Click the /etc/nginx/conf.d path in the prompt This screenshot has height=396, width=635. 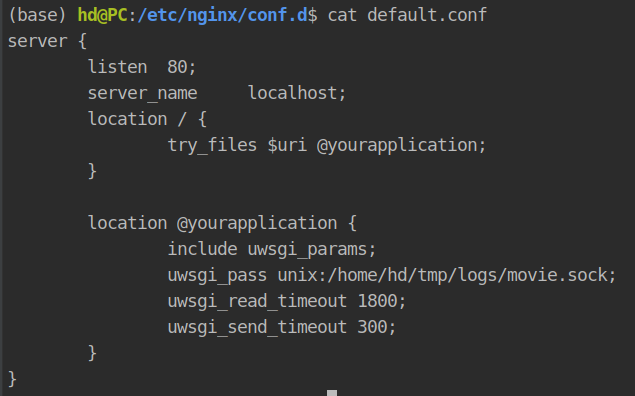[223, 15]
